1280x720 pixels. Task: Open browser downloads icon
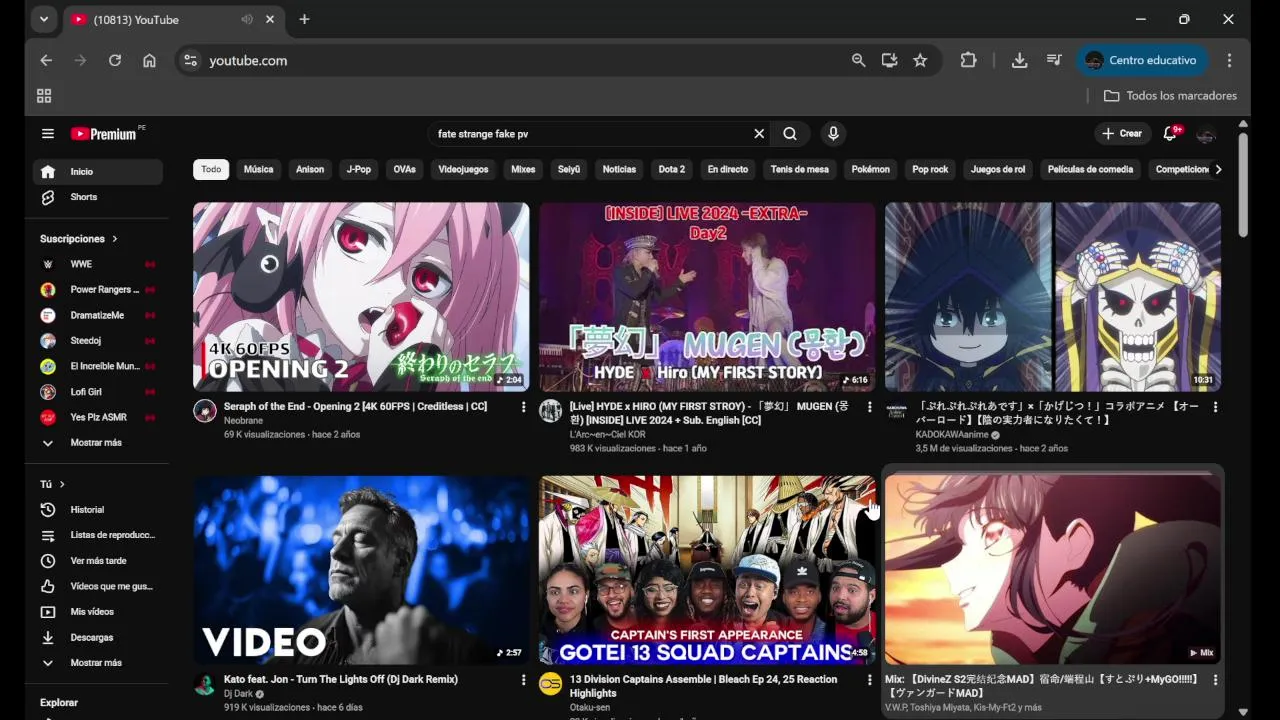[1019, 61]
